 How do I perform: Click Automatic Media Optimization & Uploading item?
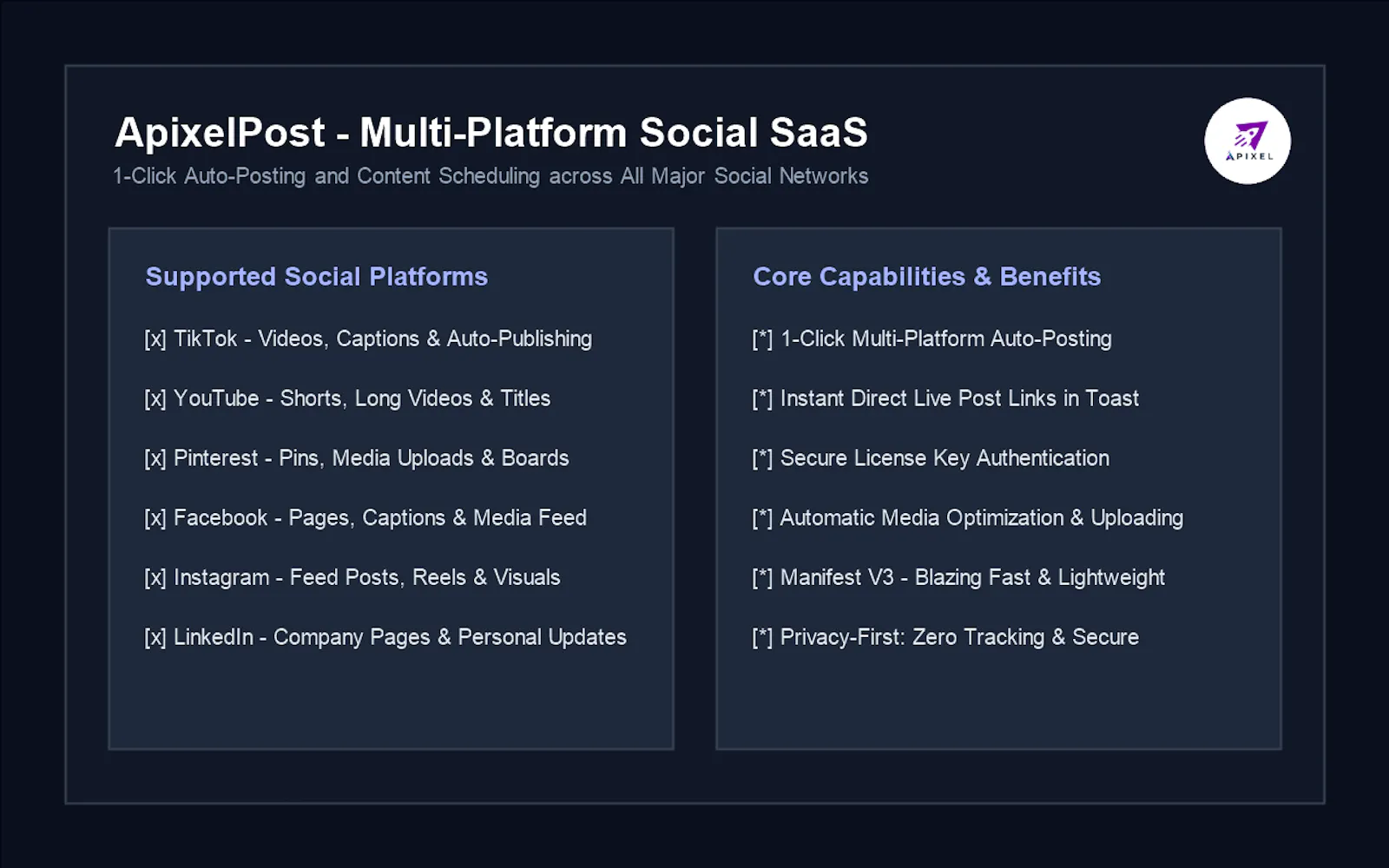pos(968,518)
